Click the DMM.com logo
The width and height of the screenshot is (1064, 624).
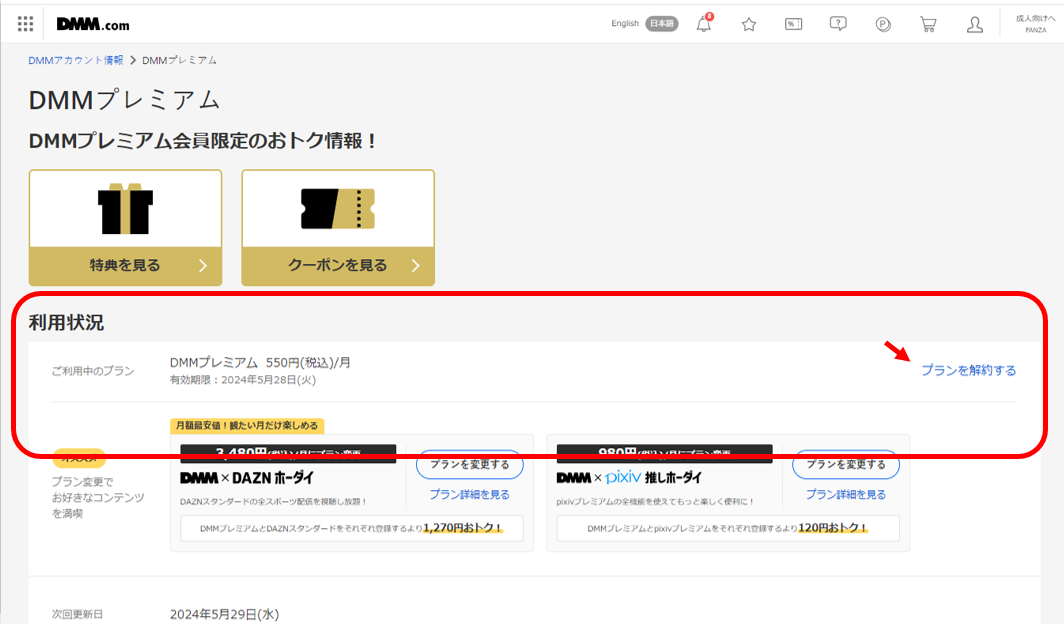(93, 24)
